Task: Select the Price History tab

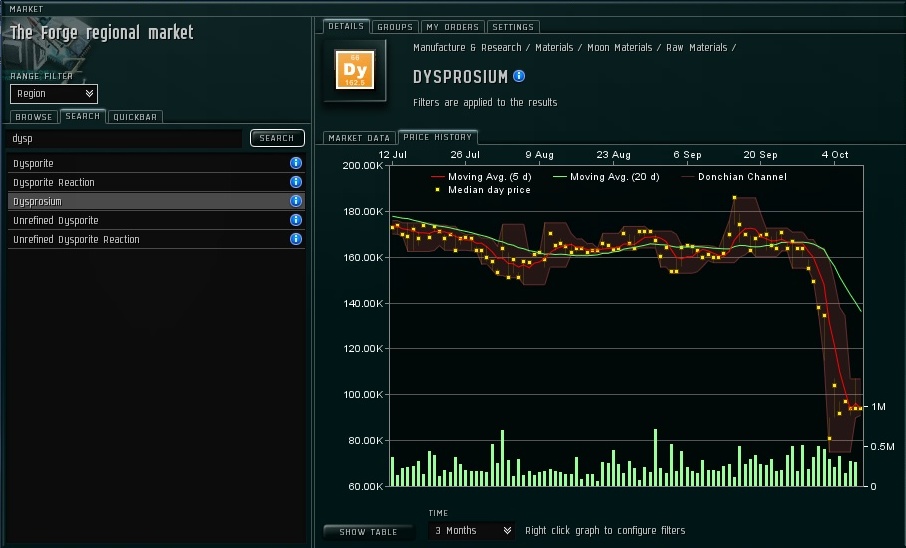Action: point(438,137)
